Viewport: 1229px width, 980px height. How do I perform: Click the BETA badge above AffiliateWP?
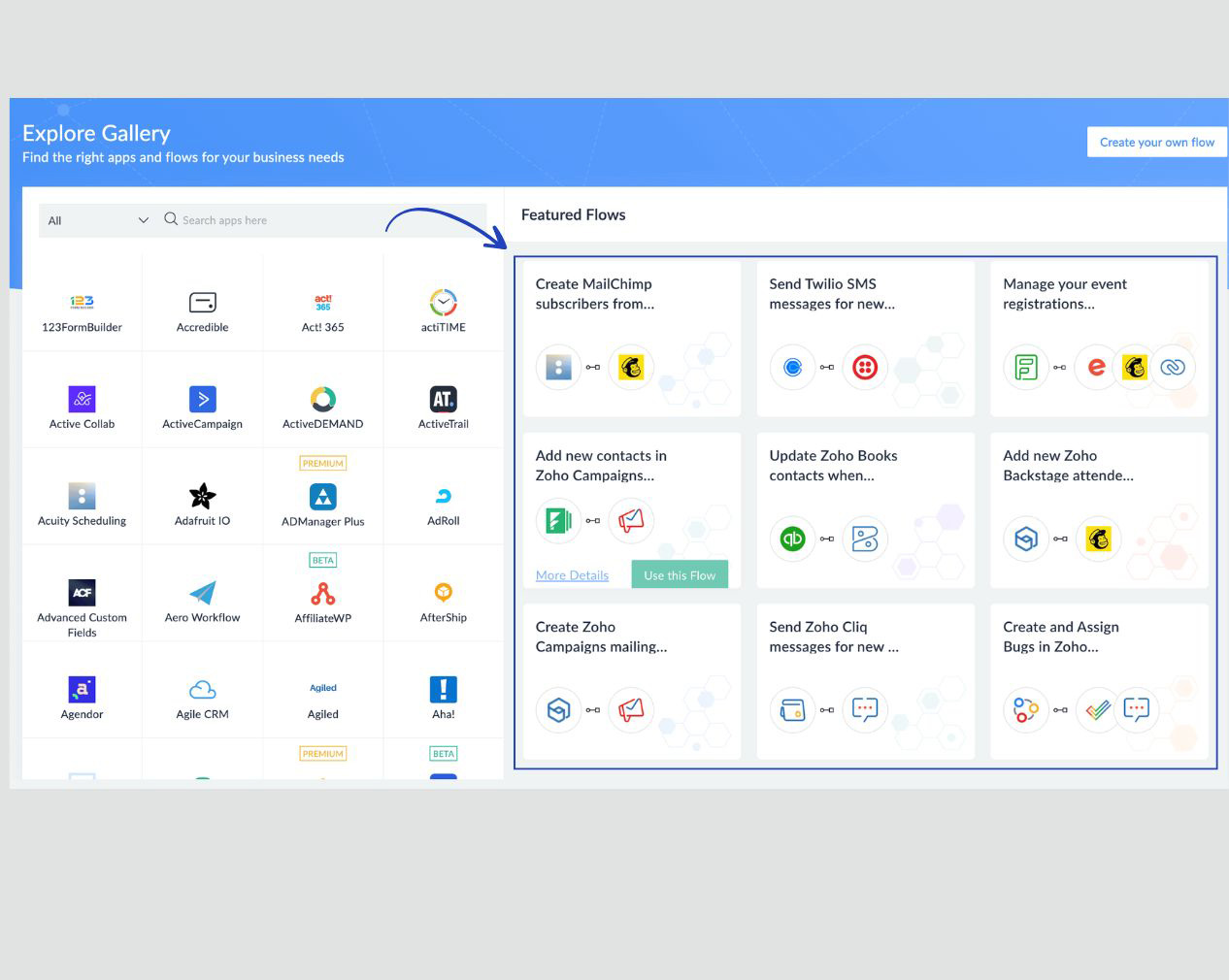322,560
